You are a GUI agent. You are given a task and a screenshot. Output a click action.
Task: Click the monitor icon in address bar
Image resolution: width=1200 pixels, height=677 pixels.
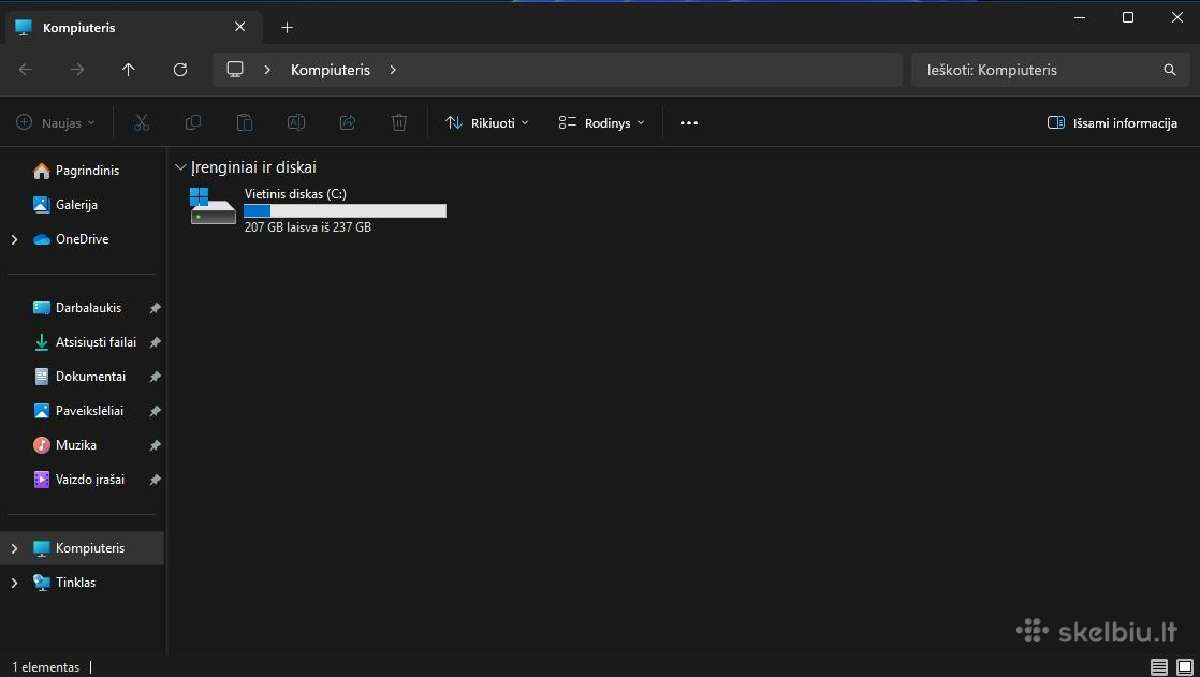(x=236, y=69)
